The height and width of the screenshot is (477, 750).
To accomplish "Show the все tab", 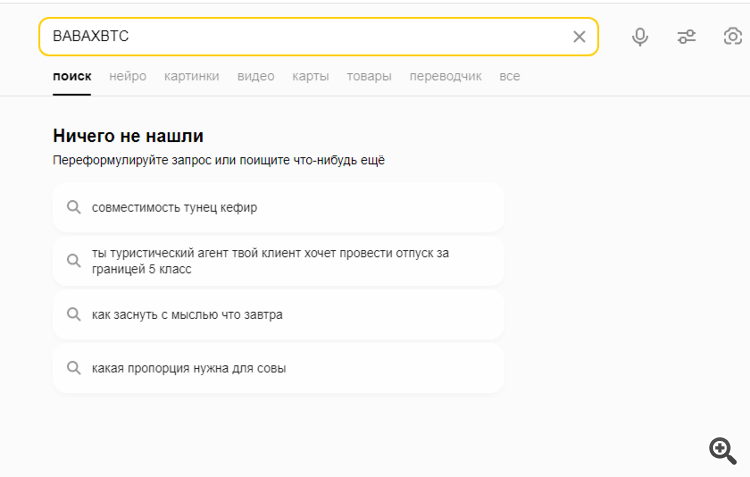I will (x=509, y=76).
